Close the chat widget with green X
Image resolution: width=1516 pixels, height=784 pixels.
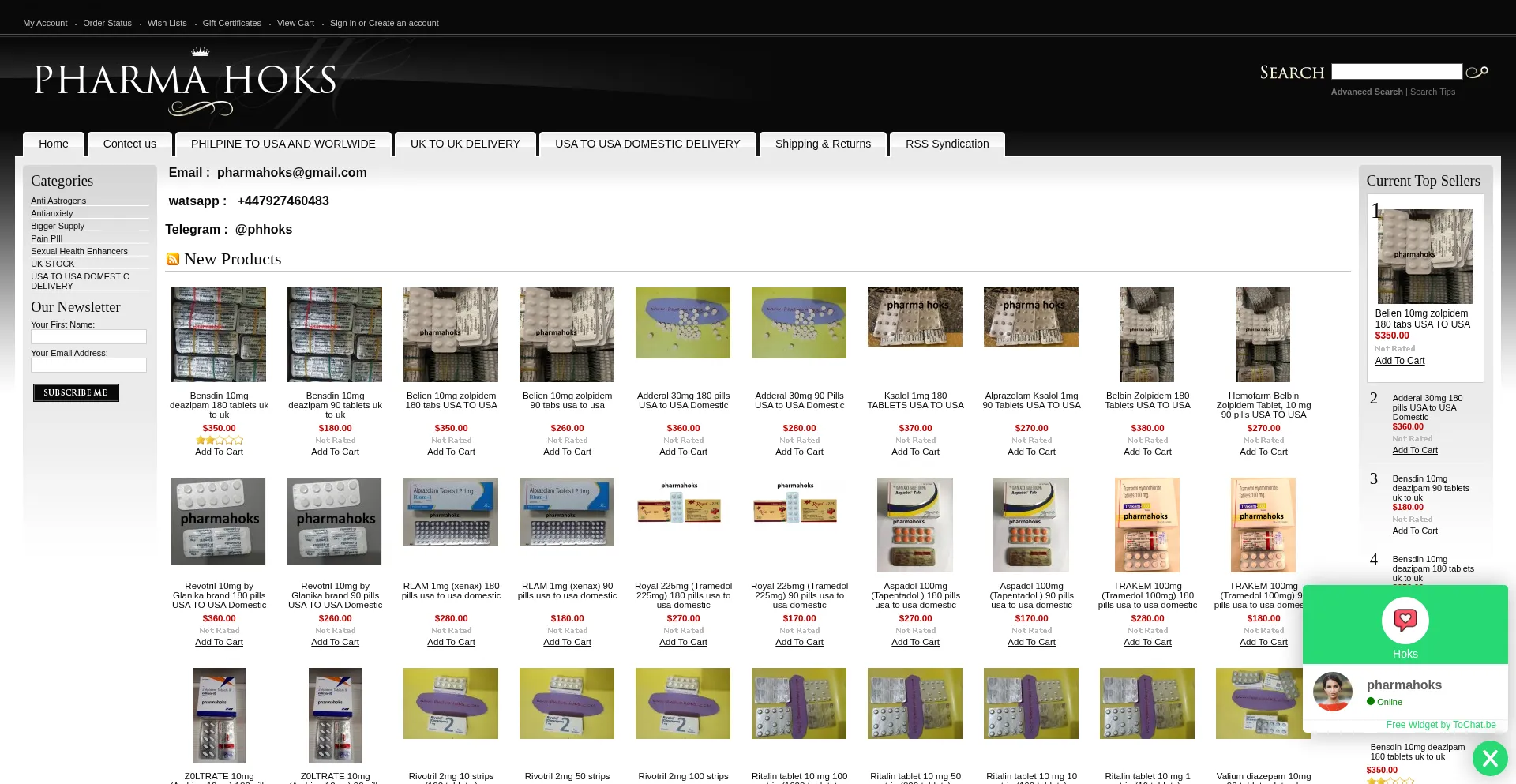coord(1490,759)
